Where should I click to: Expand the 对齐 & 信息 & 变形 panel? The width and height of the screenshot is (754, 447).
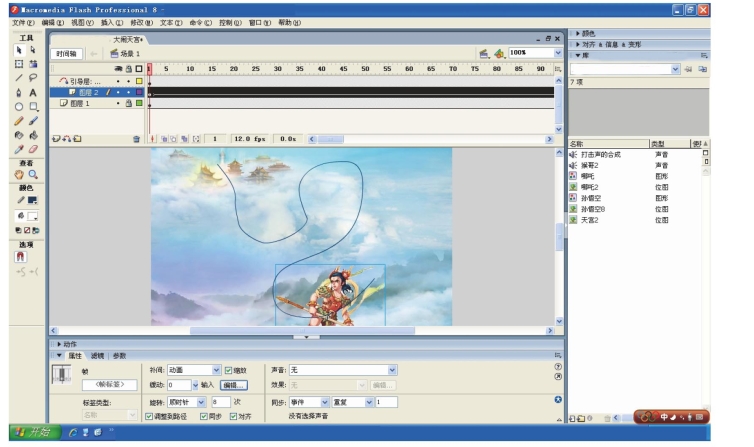pos(578,45)
